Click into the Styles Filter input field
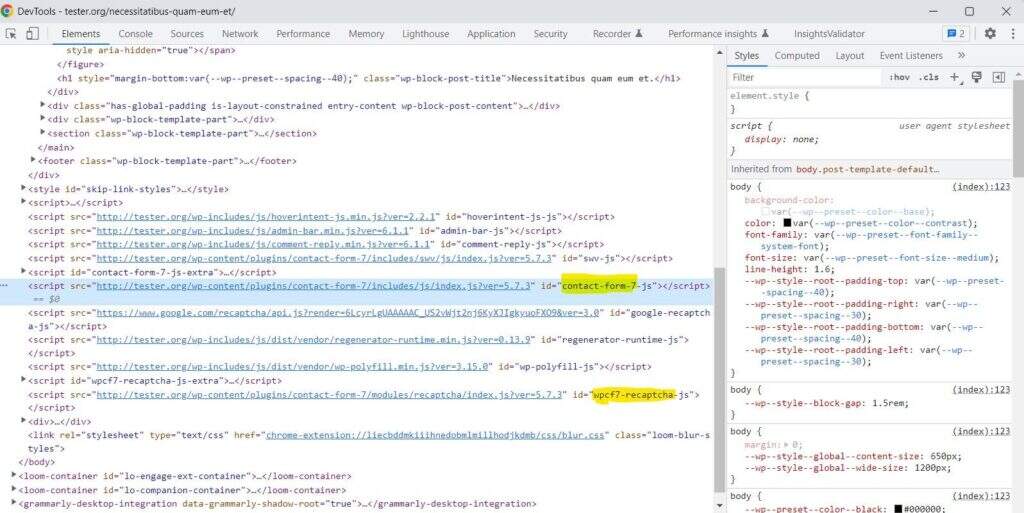The width and height of the screenshot is (1024, 513). pyautogui.click(x=800, y=77)
